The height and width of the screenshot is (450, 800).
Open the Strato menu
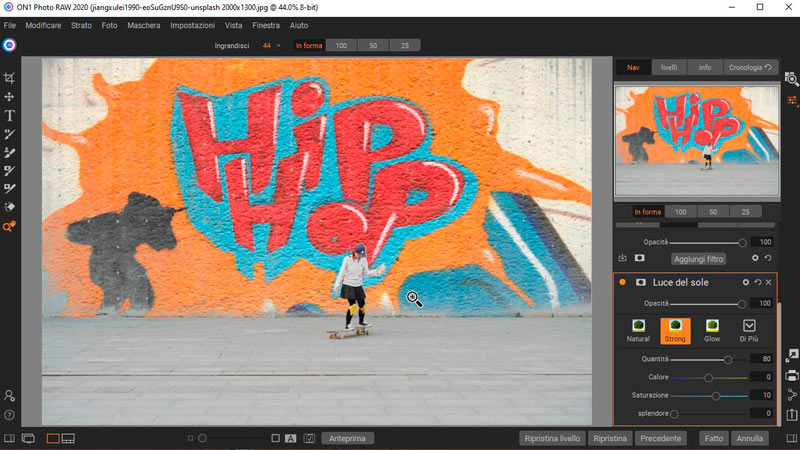(x=81, y=25)
